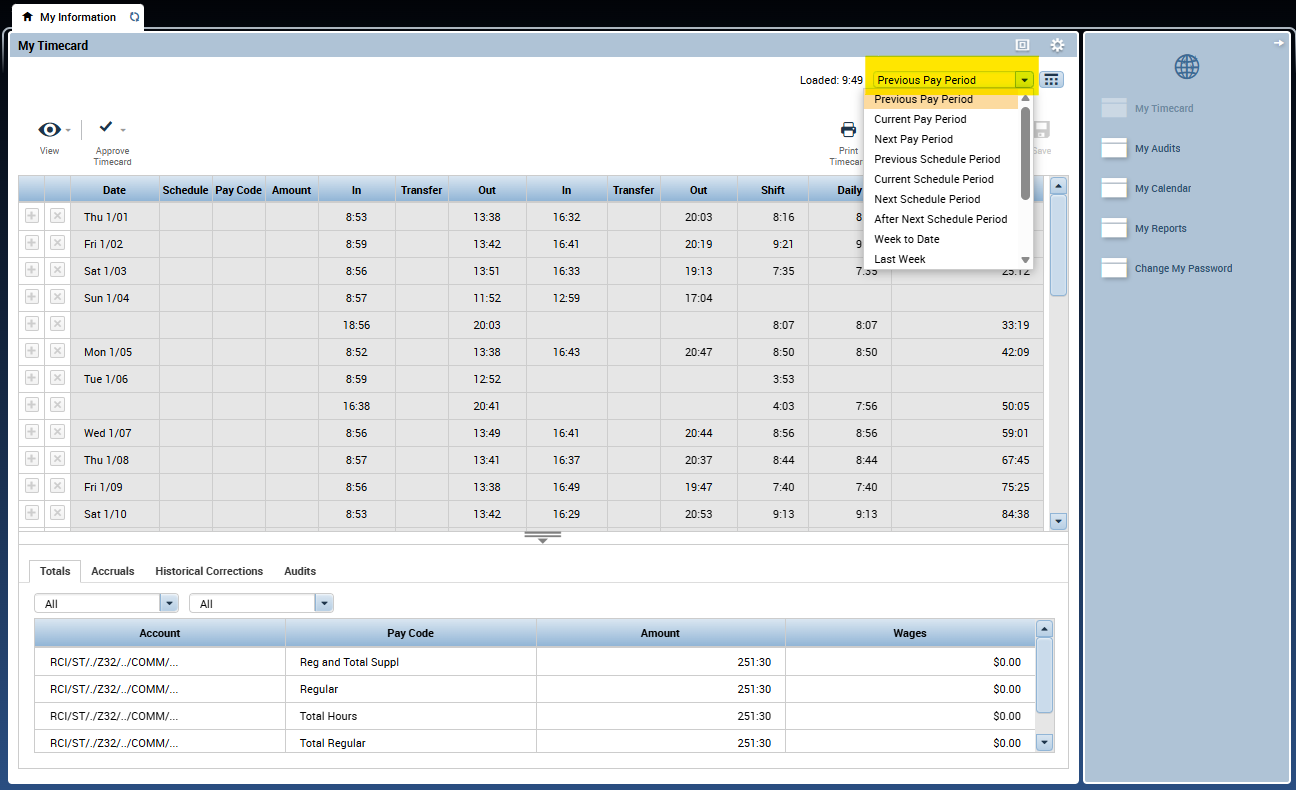Delete the Mon 1/05 row with X icon
The width and height of the screenshot is (1296, 790).
pyautogui.click(x=57, y=351)
